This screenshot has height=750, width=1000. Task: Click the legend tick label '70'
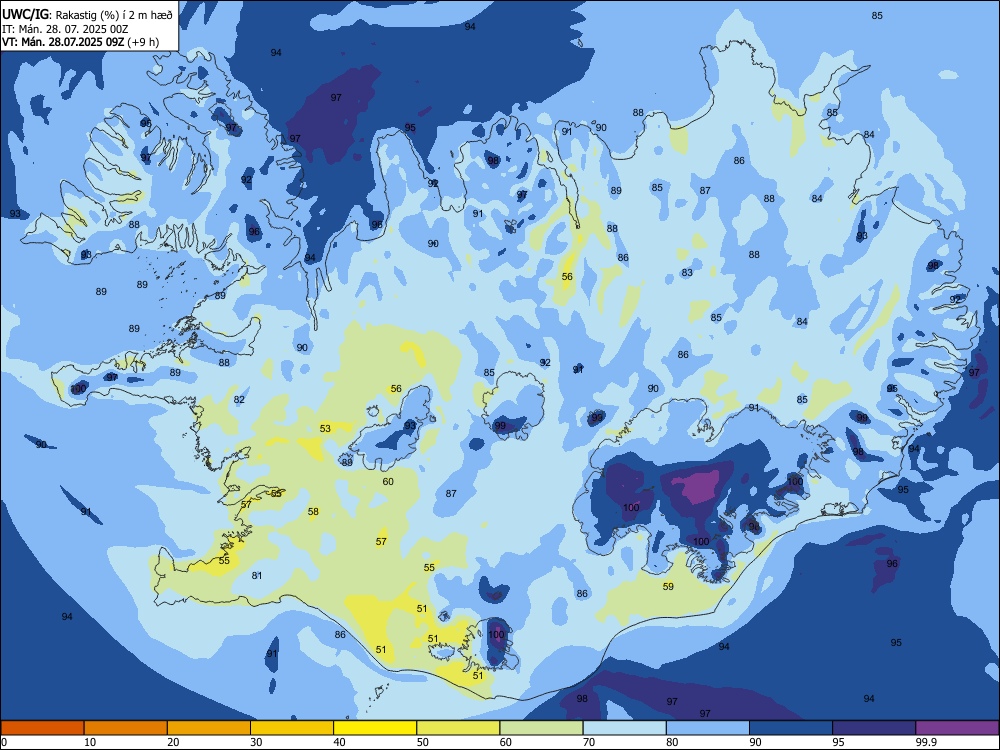(x=589, y=742)
